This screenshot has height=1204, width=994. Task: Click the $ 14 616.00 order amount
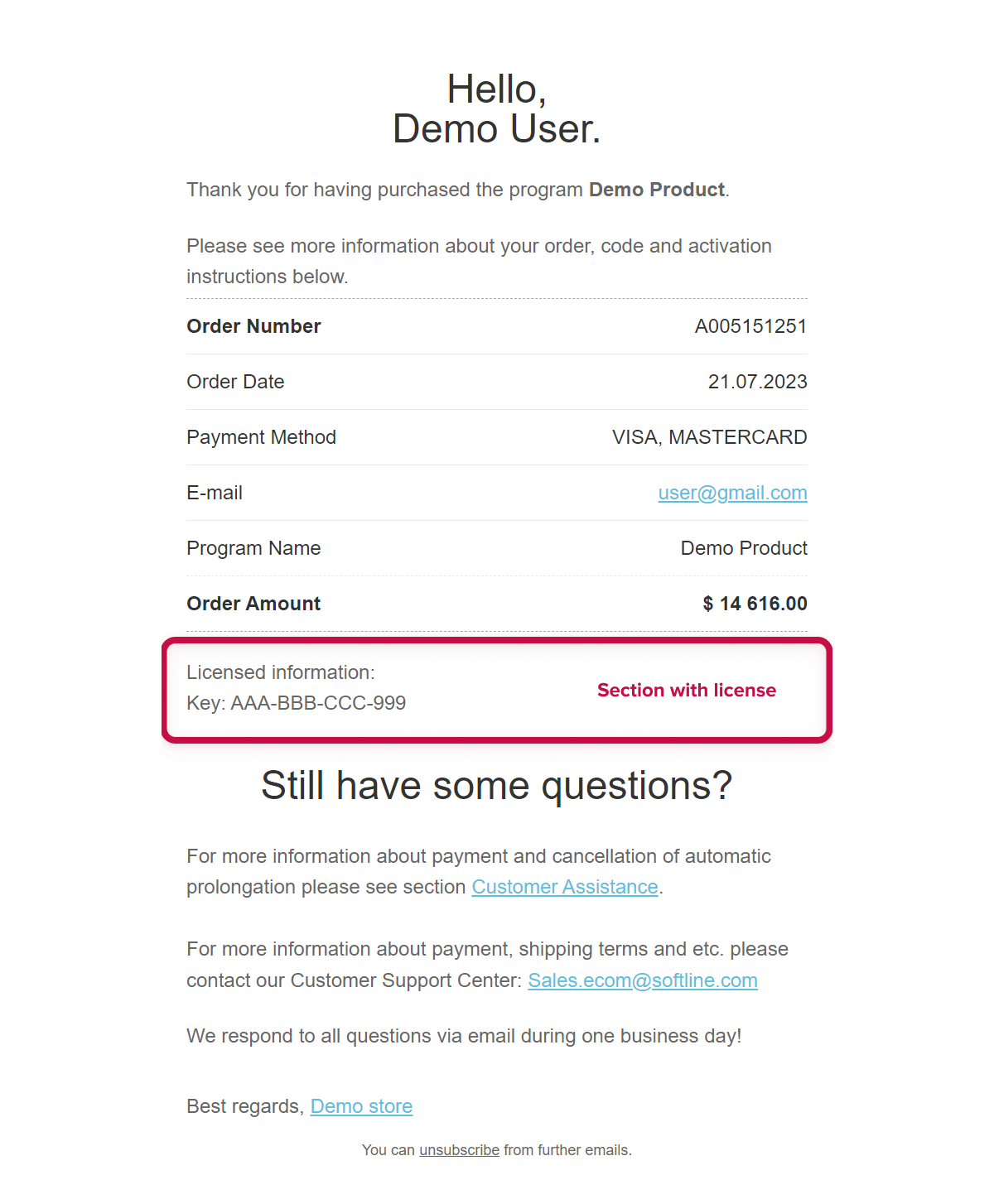755,604
